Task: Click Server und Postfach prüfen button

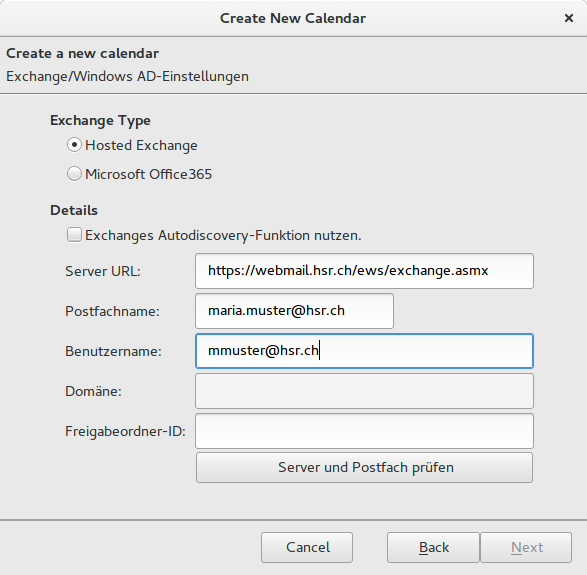Action: (x=364, y=468)
